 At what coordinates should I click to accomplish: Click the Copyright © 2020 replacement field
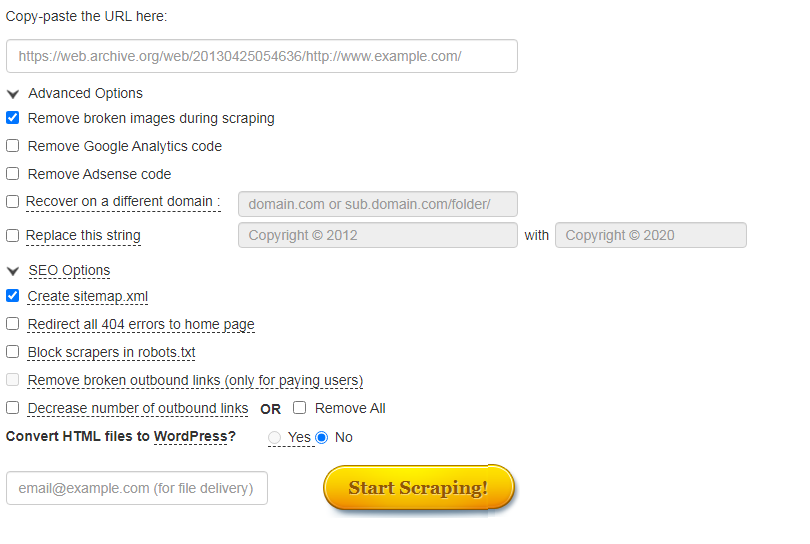click(x=651, y=235)
